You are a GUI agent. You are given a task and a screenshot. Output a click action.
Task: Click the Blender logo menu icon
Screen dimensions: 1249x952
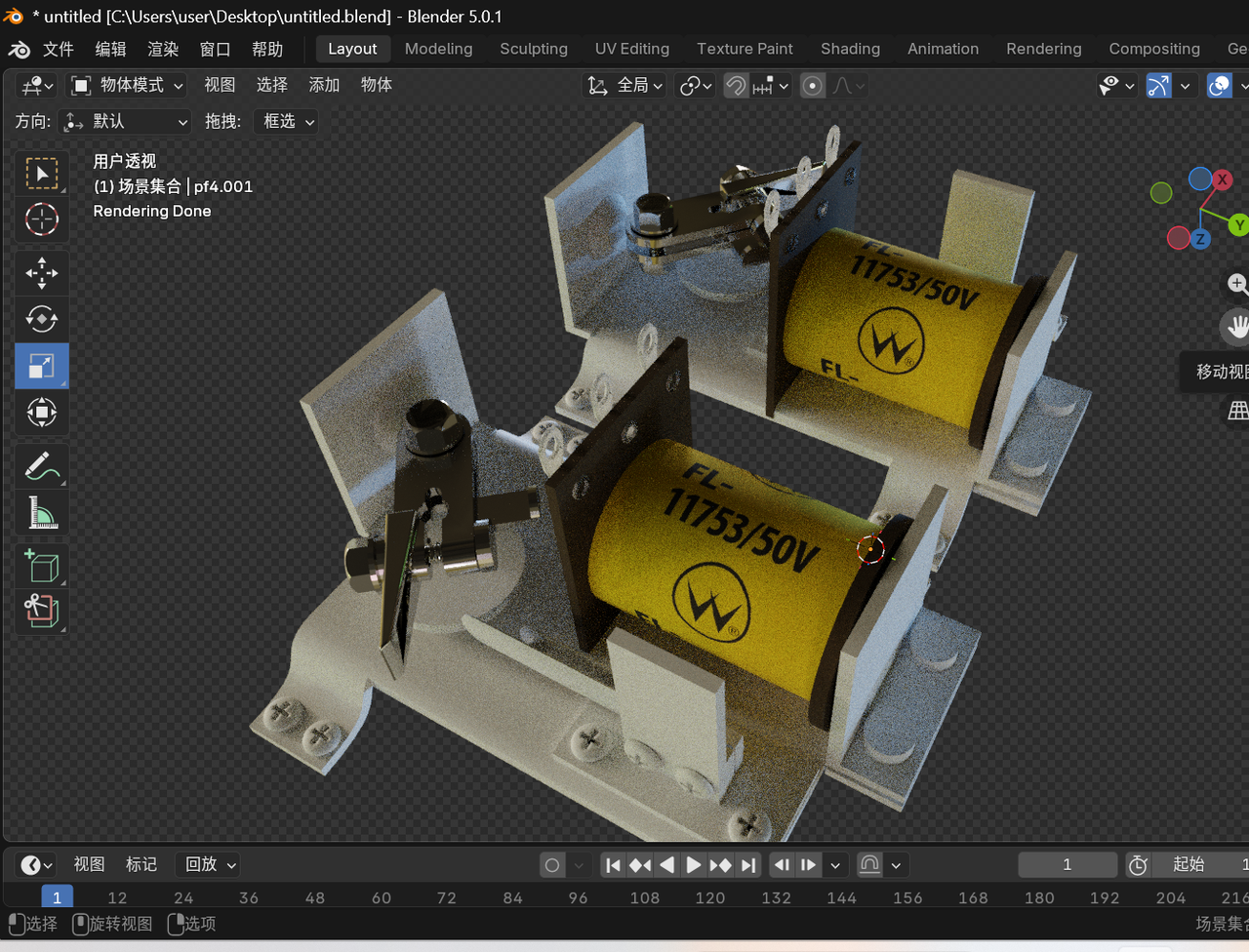pyautogui.click(x=19, y=49)
